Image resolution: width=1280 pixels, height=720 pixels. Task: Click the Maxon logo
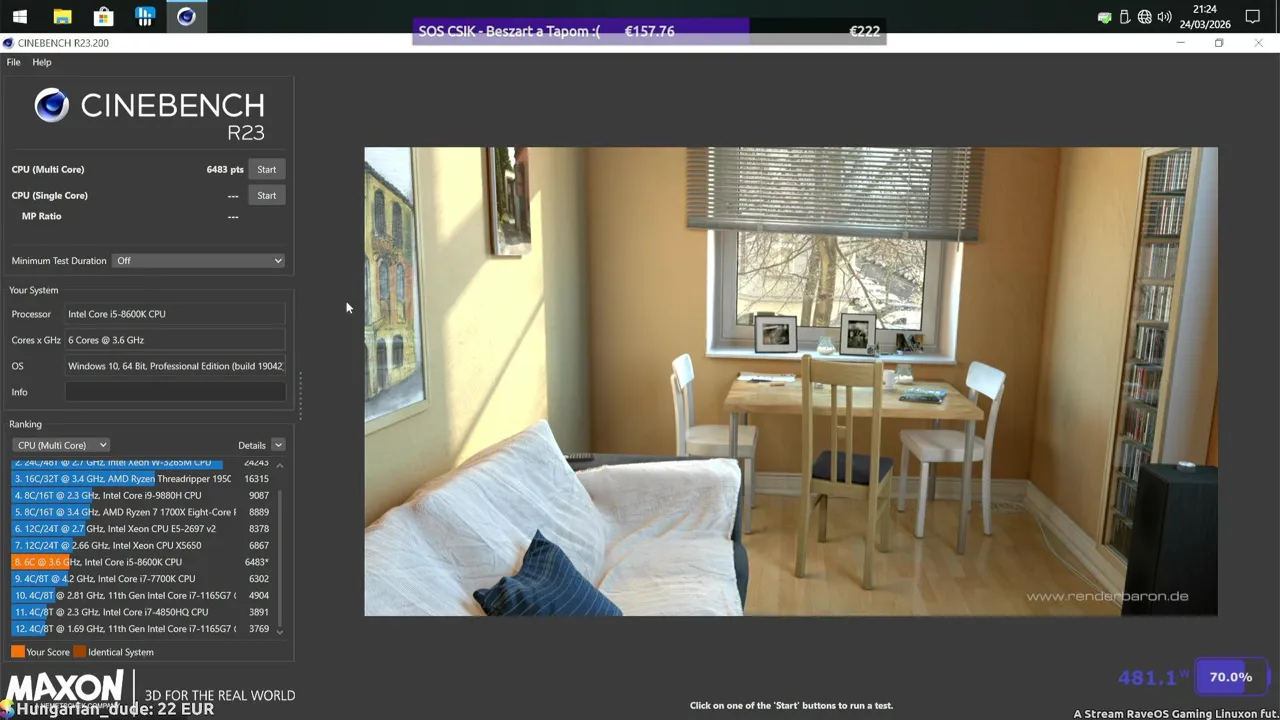tap(66, 688)
